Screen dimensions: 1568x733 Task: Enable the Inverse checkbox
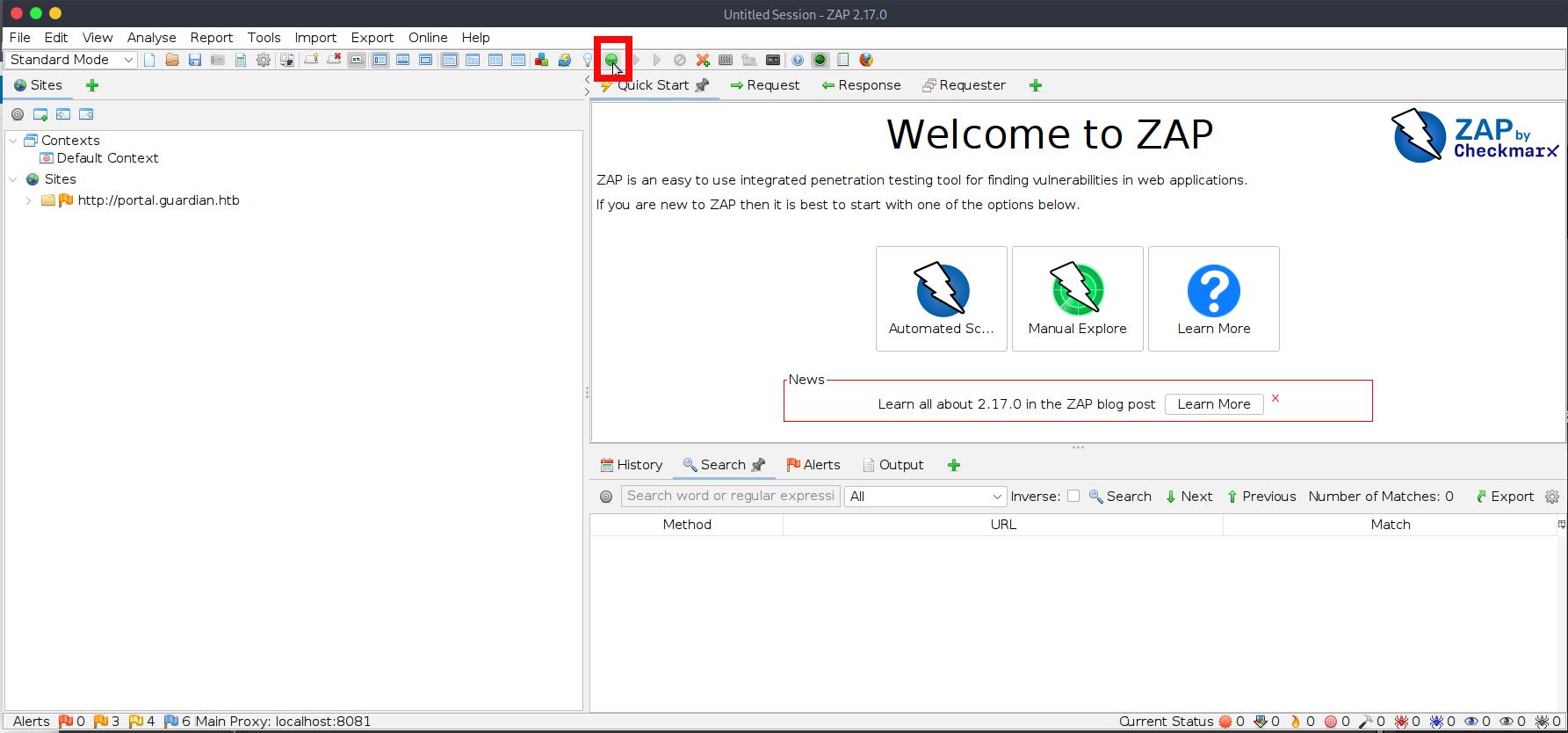click(x=1073, y=497)
